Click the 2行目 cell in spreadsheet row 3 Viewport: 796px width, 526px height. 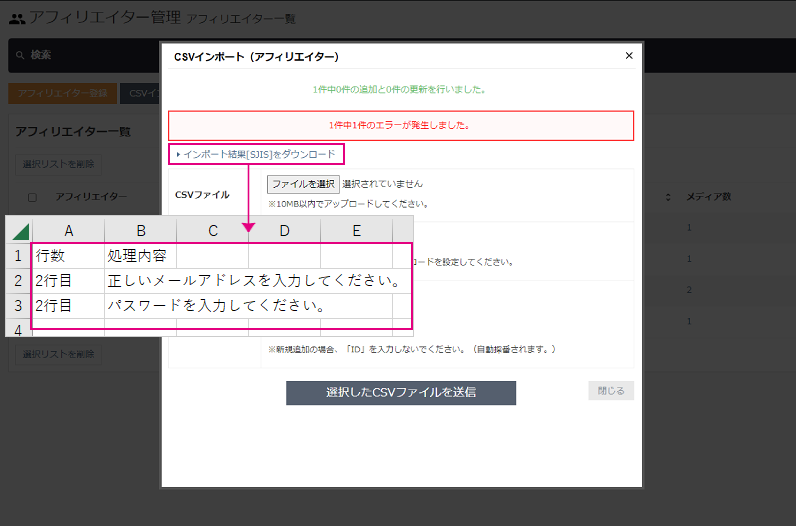pos(69,306)
